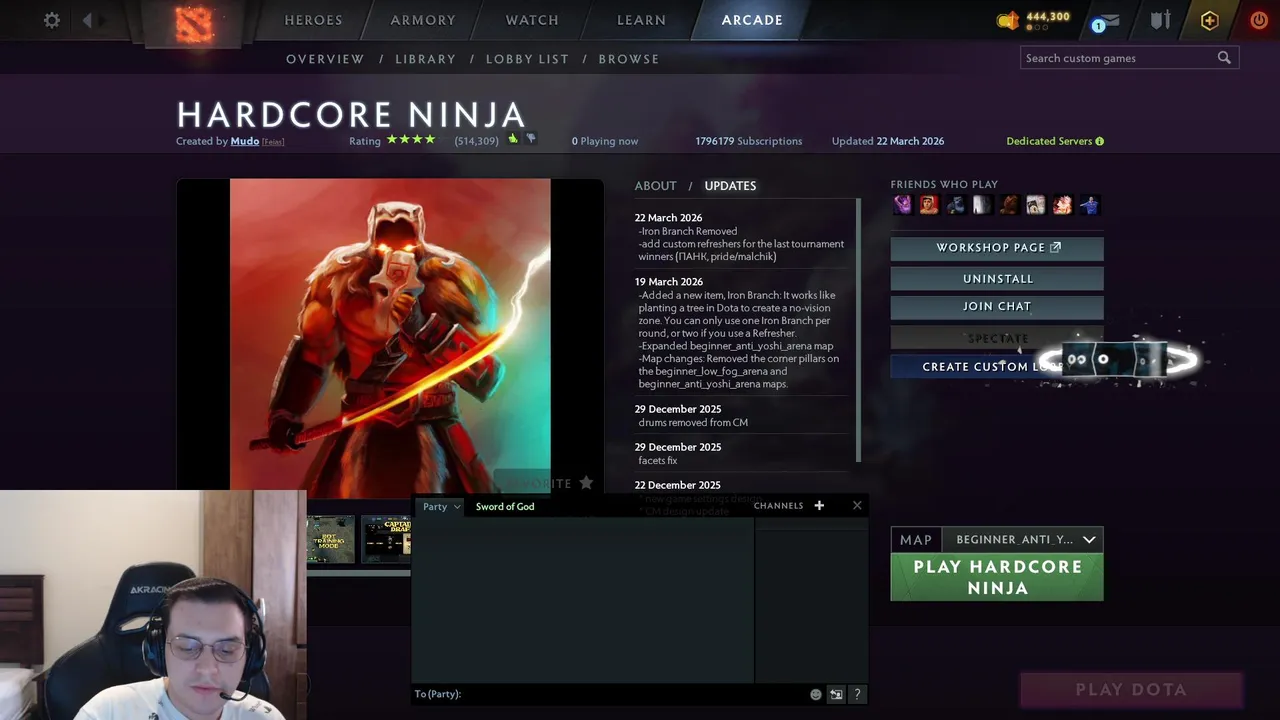Click the 0 Playing now text

[605, 141]
